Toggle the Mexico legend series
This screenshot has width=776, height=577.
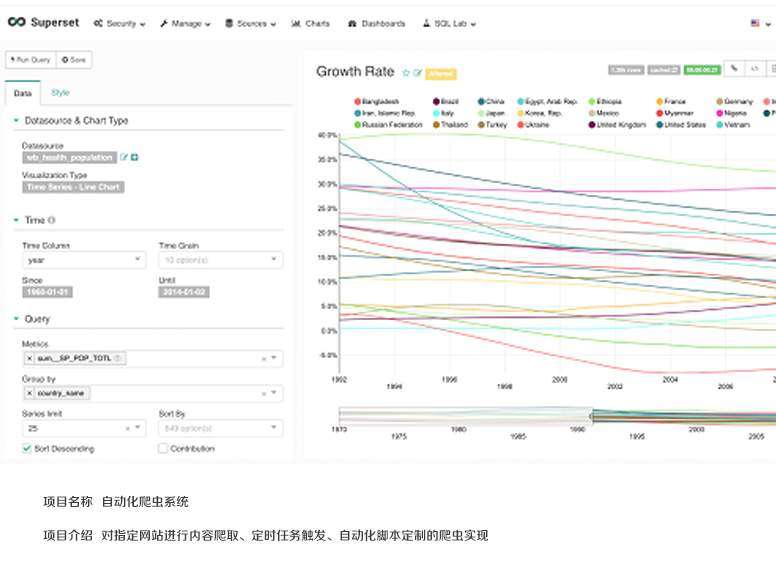pos(603,113)
